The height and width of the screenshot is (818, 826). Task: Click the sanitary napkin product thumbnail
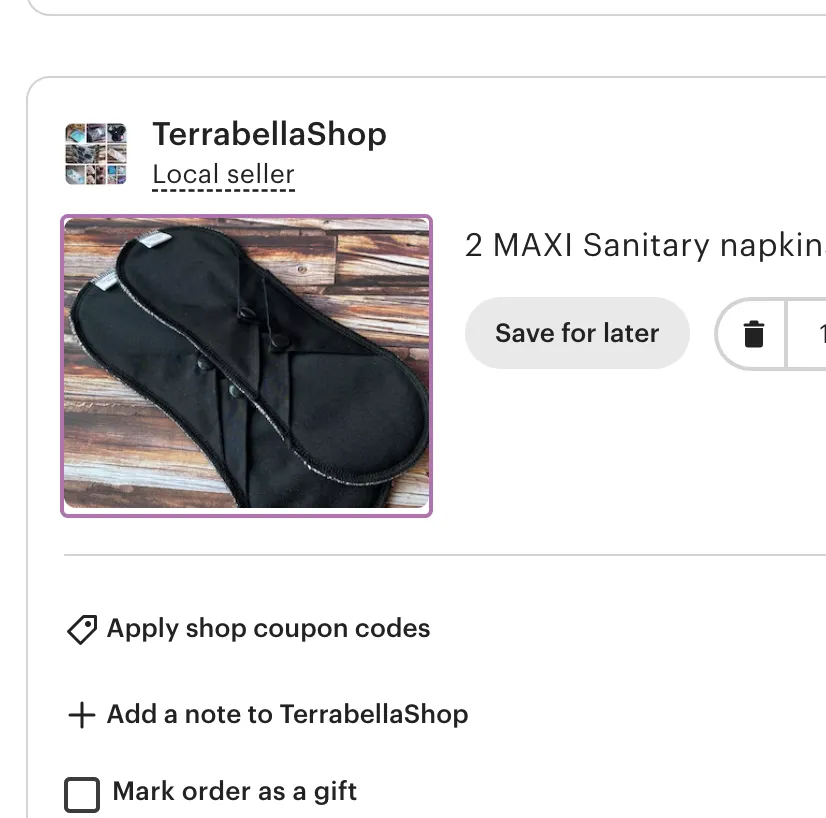pos(246,364)
